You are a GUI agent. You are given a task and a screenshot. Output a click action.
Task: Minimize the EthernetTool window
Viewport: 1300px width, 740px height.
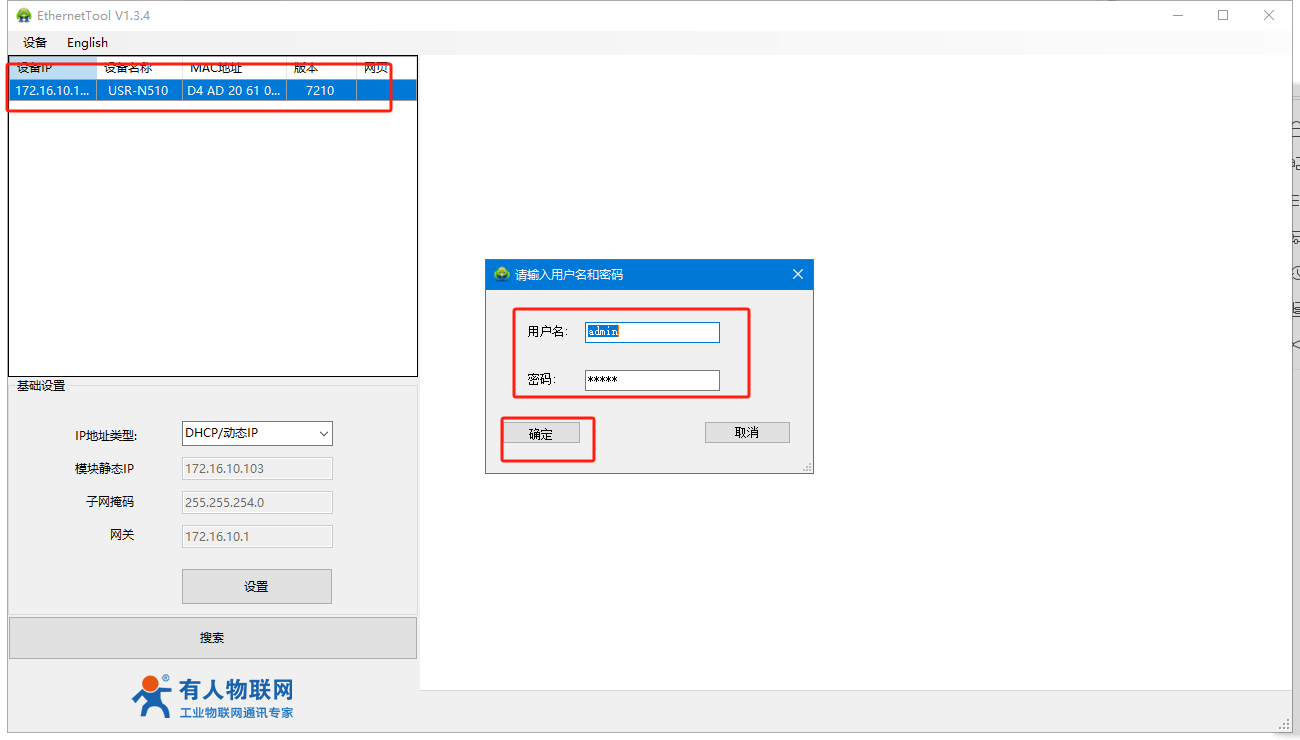point(1177,15)
